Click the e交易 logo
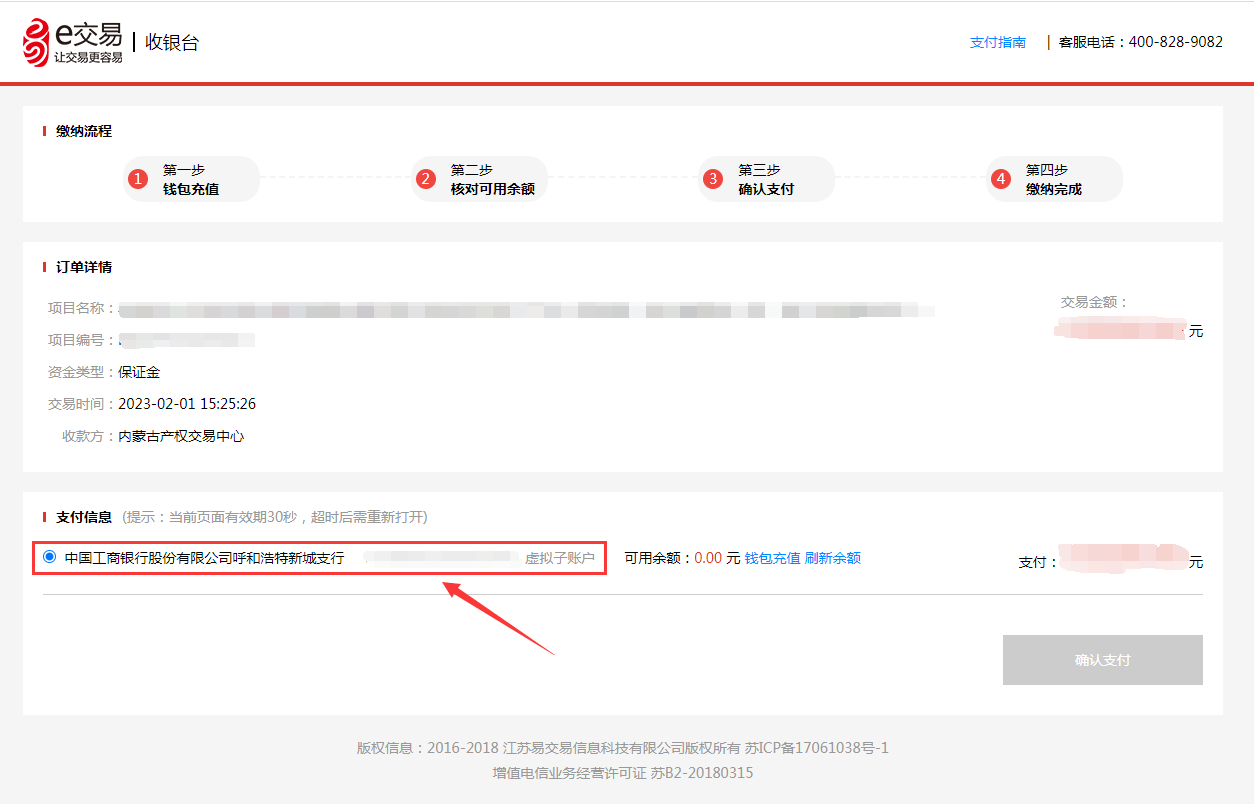This screenshot has height=804, width=1254. (x=72, y=42)
